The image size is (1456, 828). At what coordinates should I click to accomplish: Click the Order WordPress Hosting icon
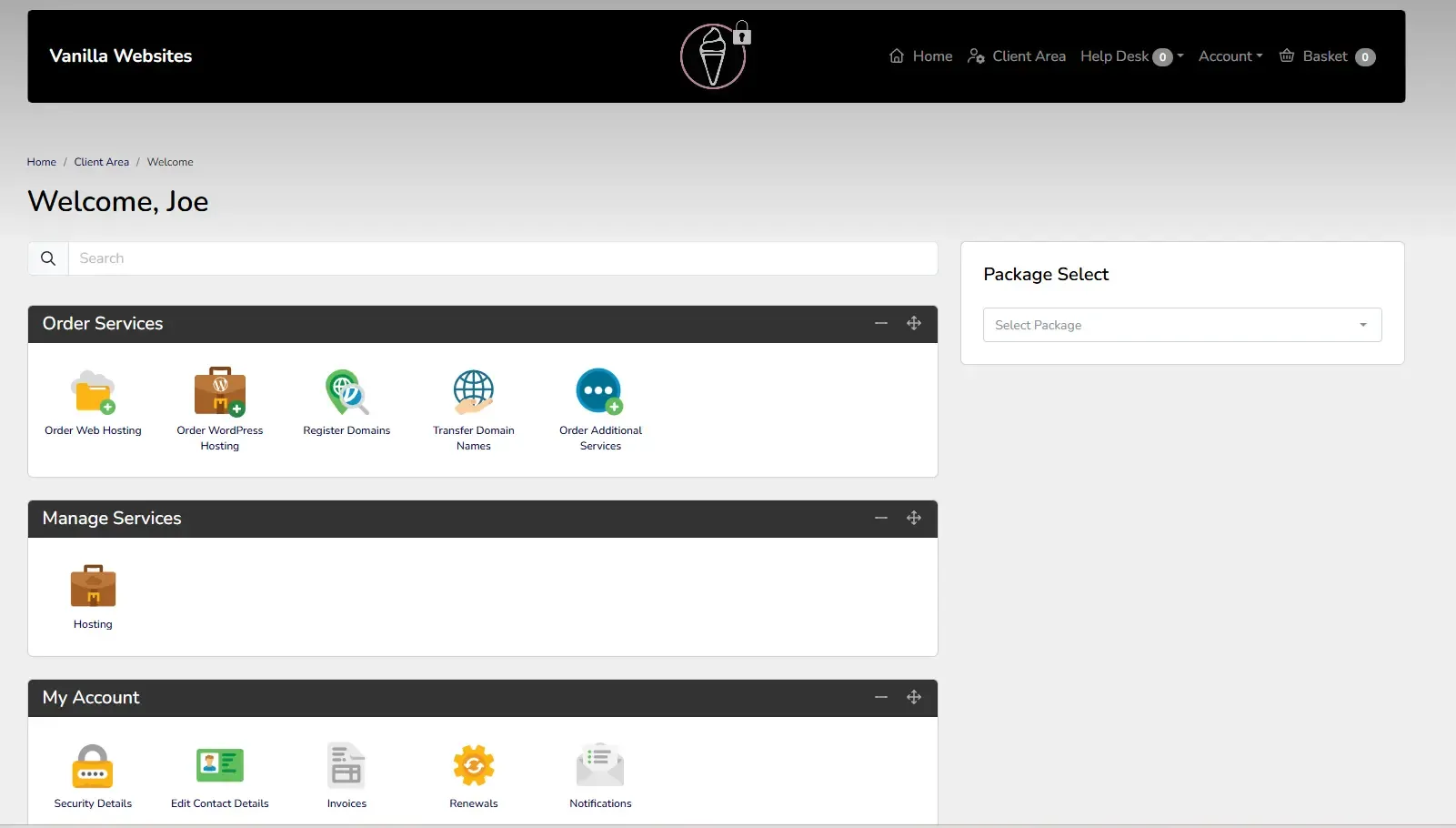tap(219, 392)
